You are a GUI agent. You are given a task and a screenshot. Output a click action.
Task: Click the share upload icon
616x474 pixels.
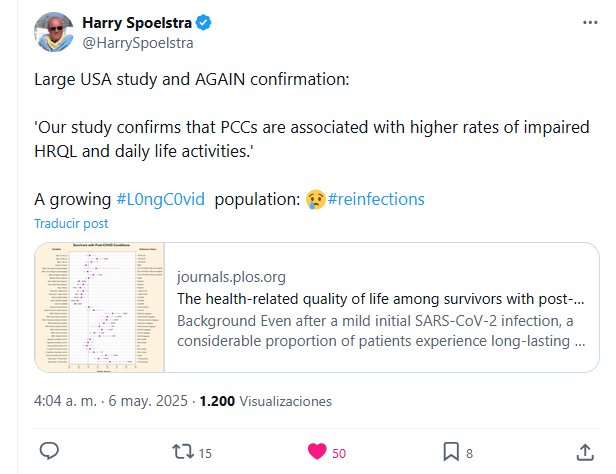coord(585,452)
